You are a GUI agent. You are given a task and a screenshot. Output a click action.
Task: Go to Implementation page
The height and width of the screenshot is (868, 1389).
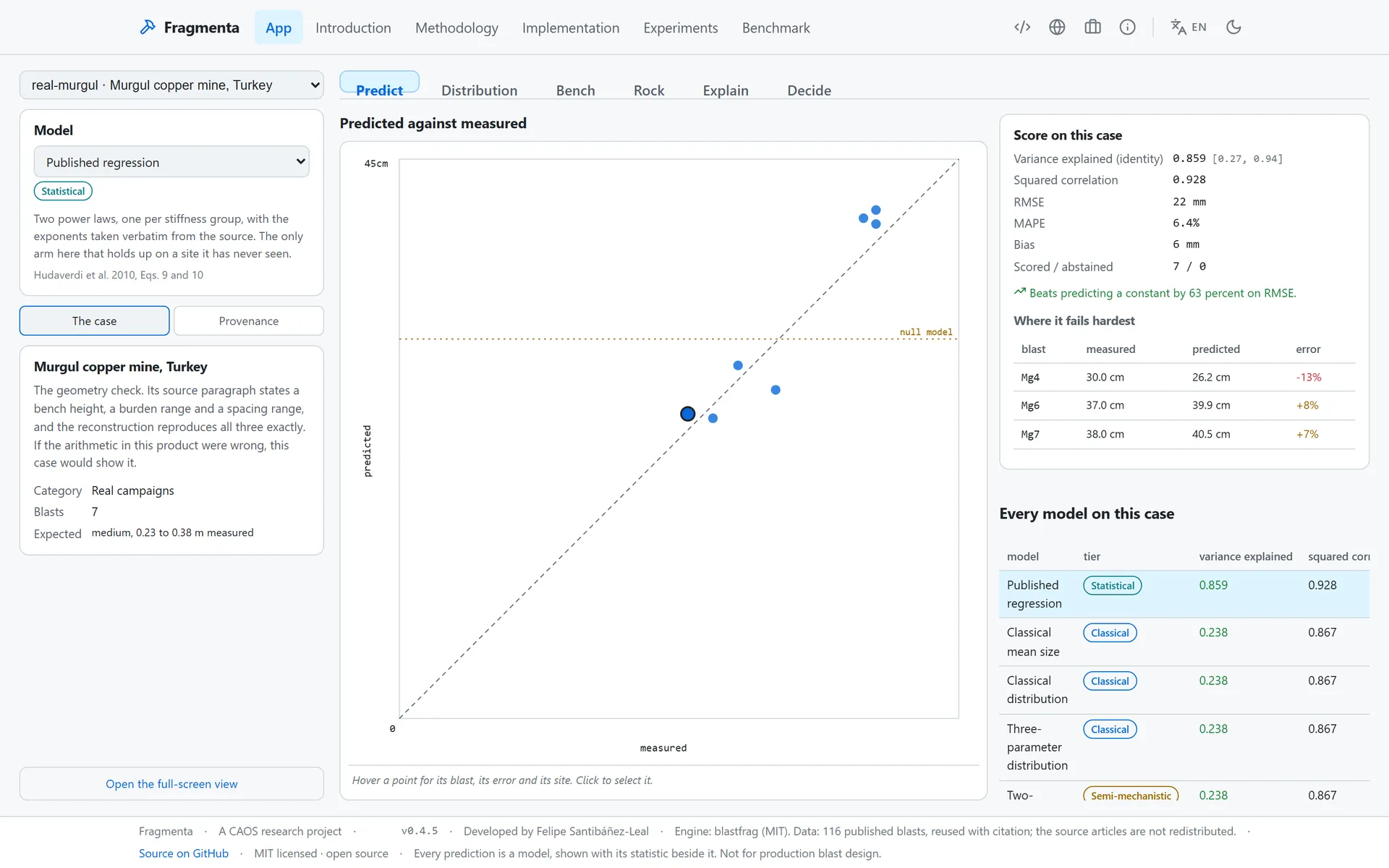pyautogui.click(x=571, y=27)
